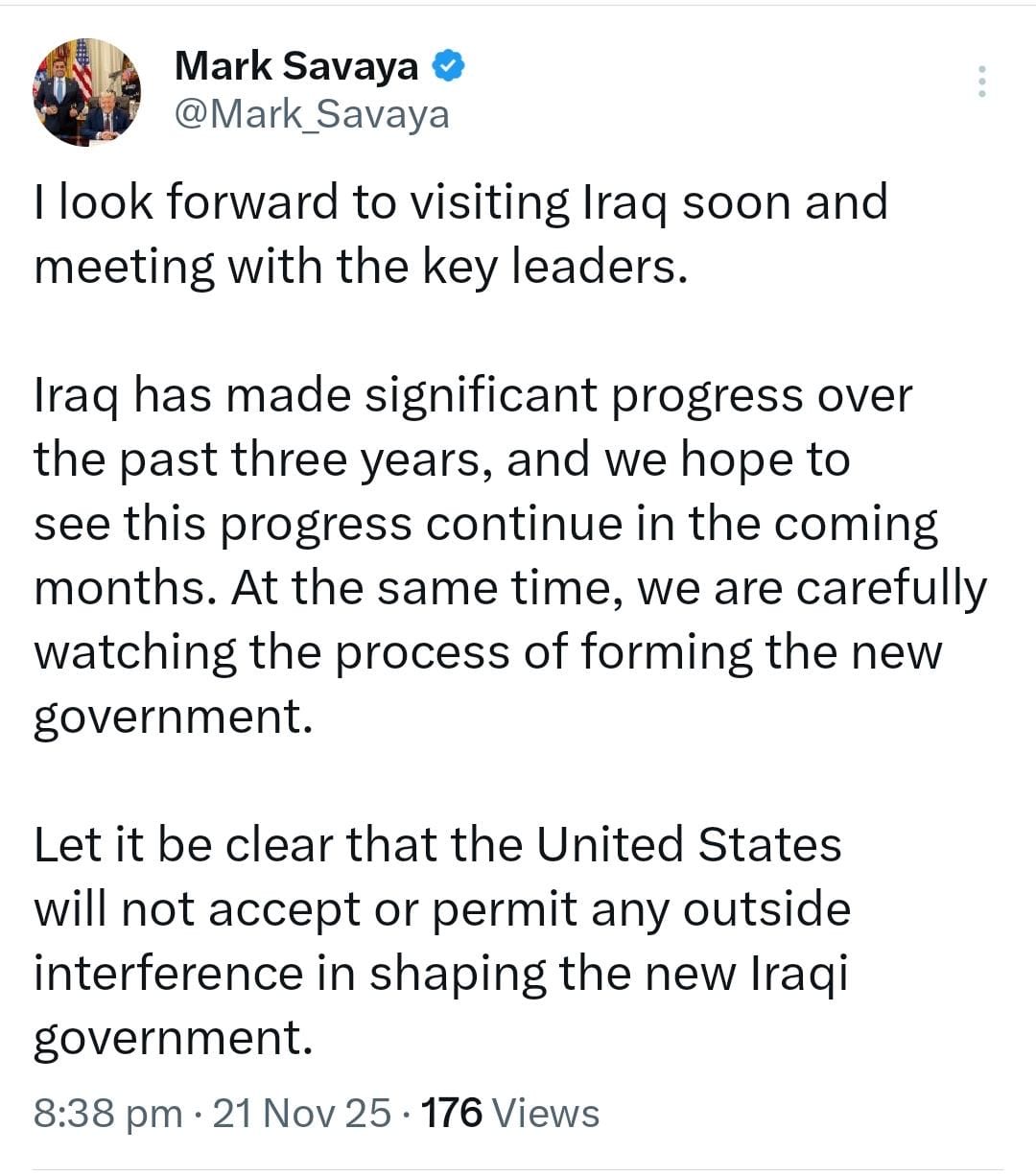Click the blue verified badge icon
1036x1176 pixels.
pos(449,65)
